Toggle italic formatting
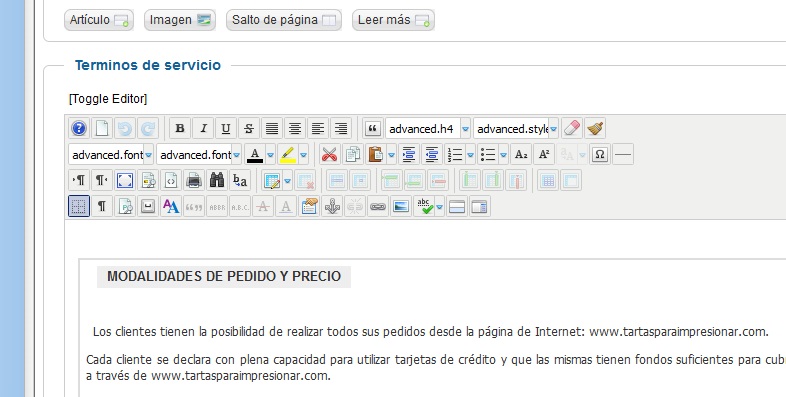 pyautogui.click(x=203, y=129)
